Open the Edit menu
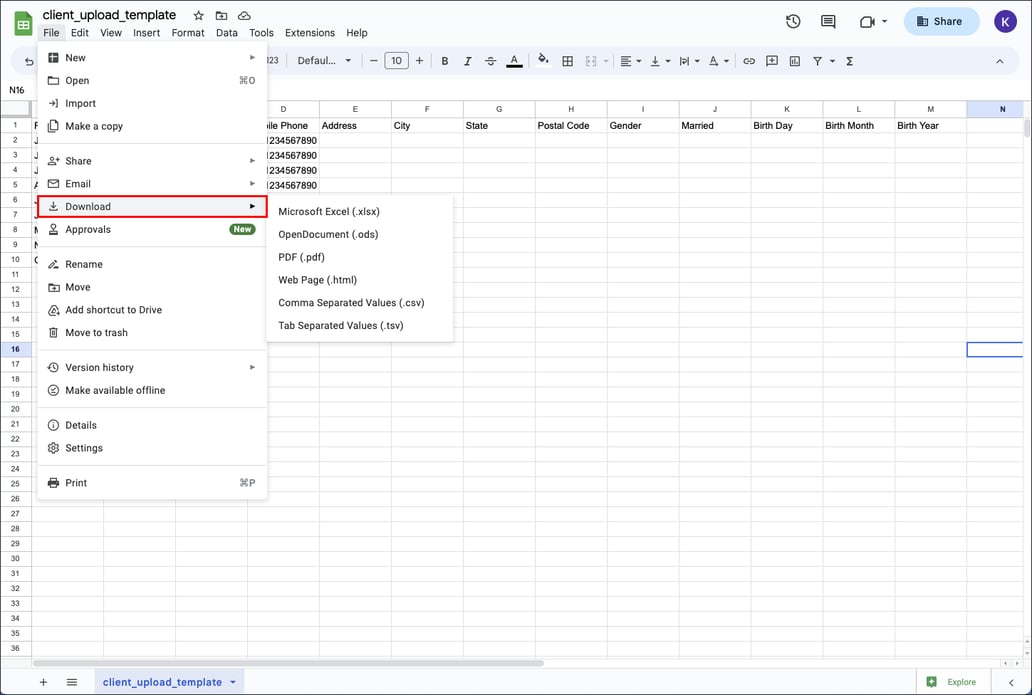Viewport: 1032px width, 695px height. point(80,32)
